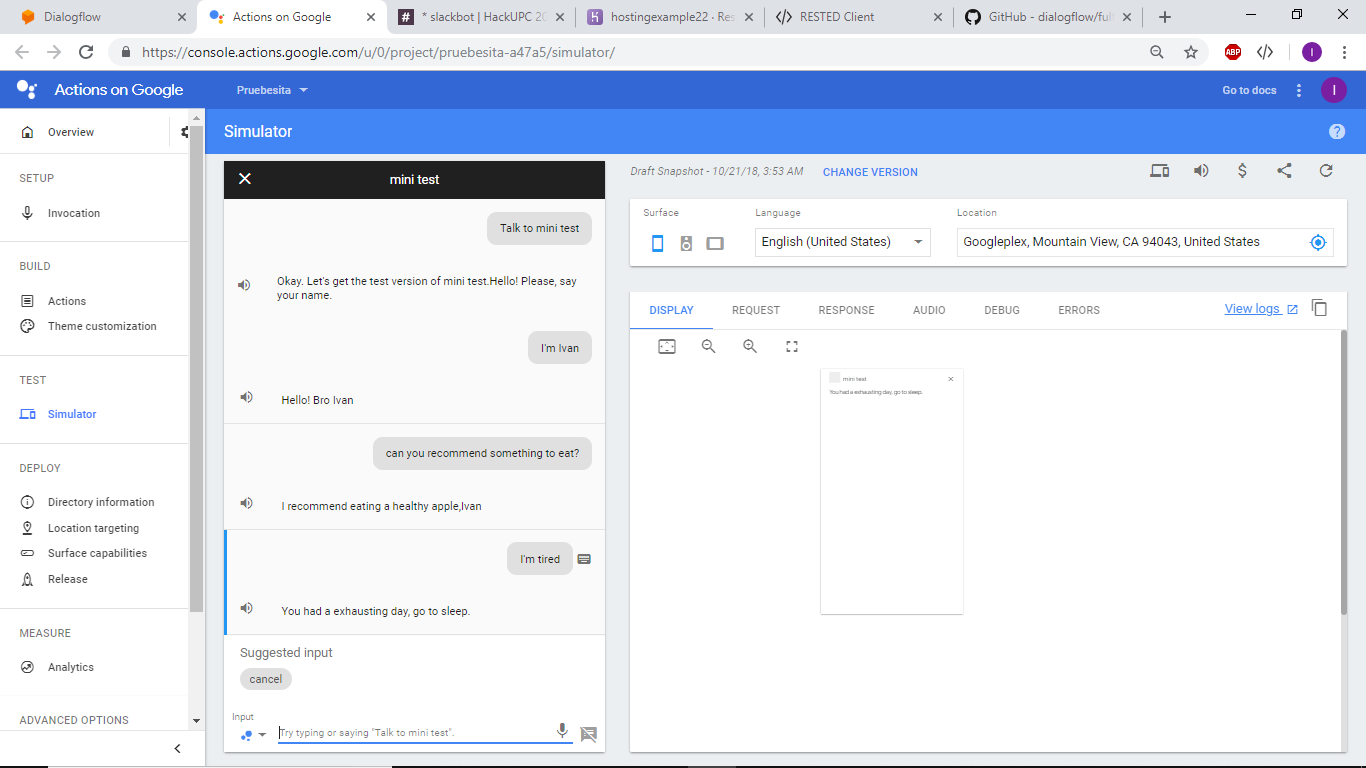Click the browser reload button
Image resolution: width=1366 pixels, height=768 pixels.
pos(86,52)
